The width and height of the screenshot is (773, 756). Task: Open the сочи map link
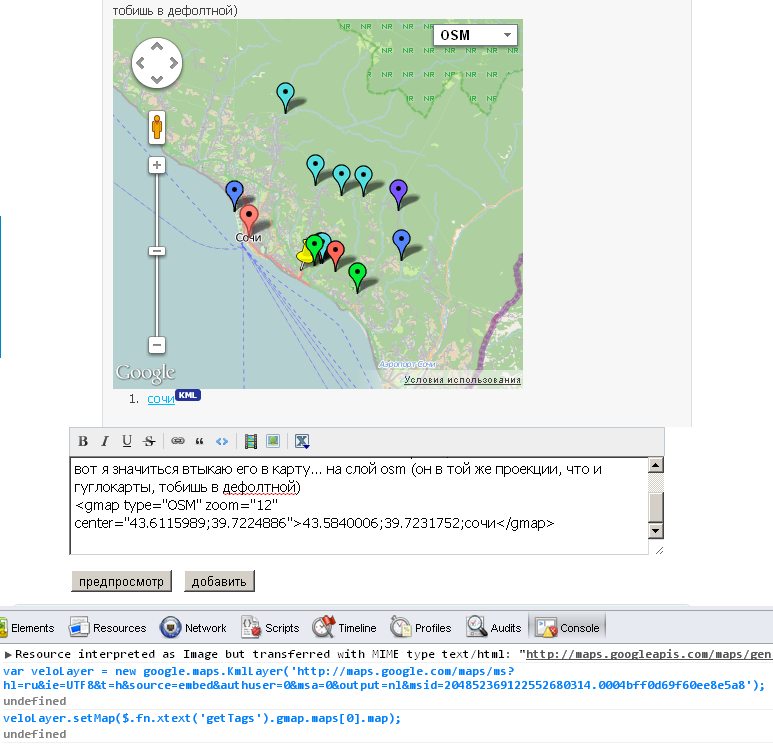160,399
